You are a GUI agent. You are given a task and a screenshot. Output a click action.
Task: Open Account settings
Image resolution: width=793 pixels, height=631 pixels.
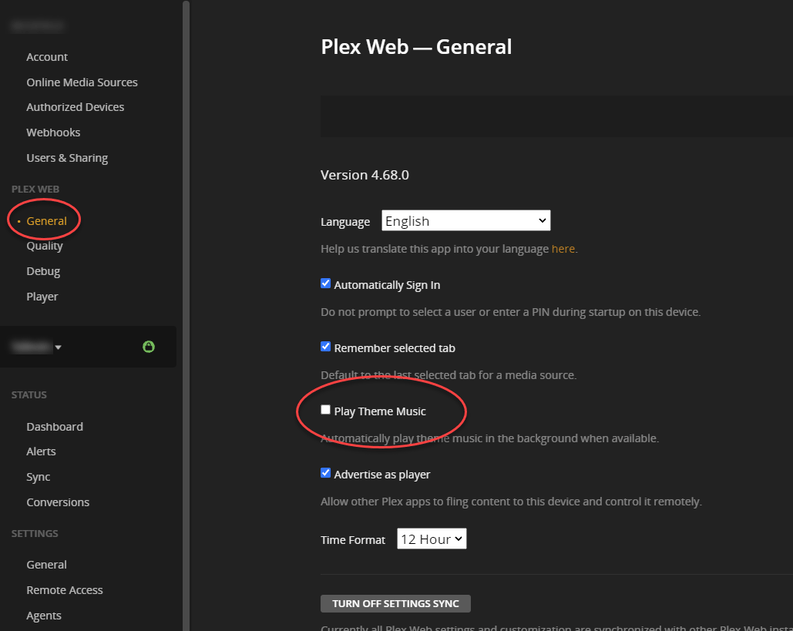47,57
